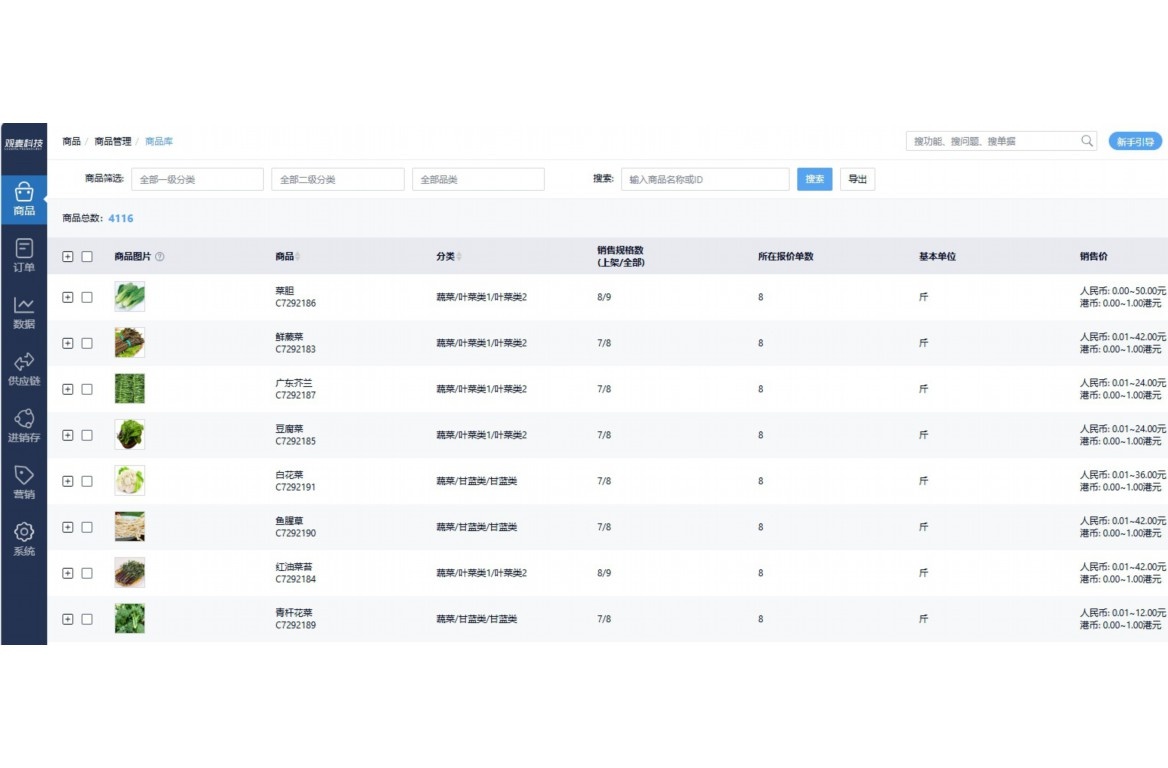Click the blue 搜索 button
This screenshot has height=768, width=1168.
tap(814, 179)
